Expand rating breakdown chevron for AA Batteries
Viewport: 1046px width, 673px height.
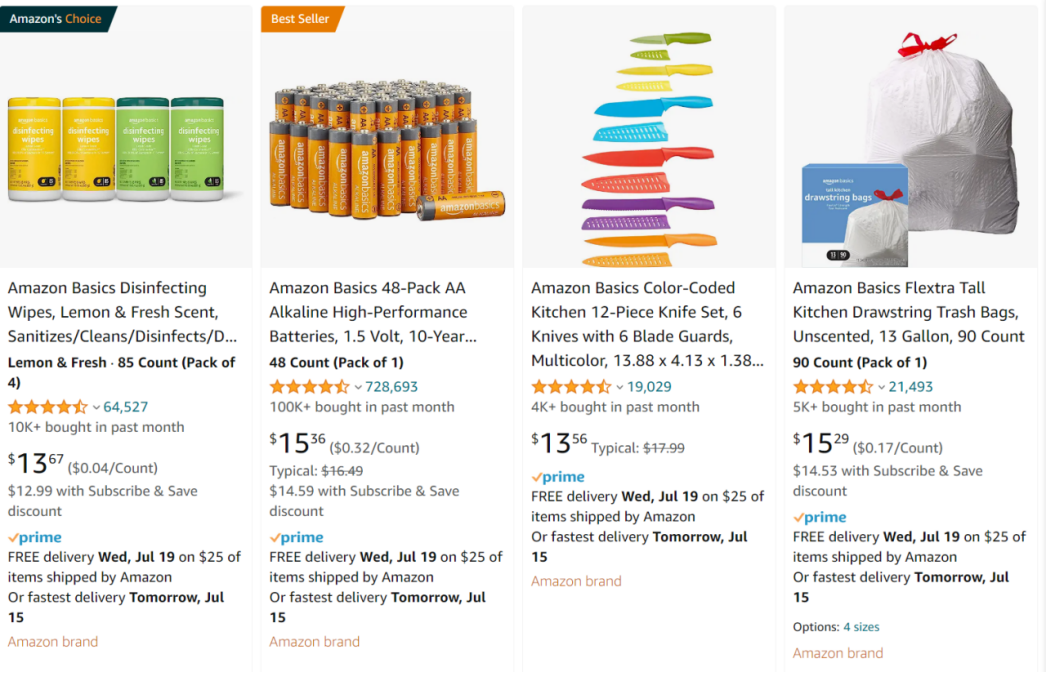point(358,387)
